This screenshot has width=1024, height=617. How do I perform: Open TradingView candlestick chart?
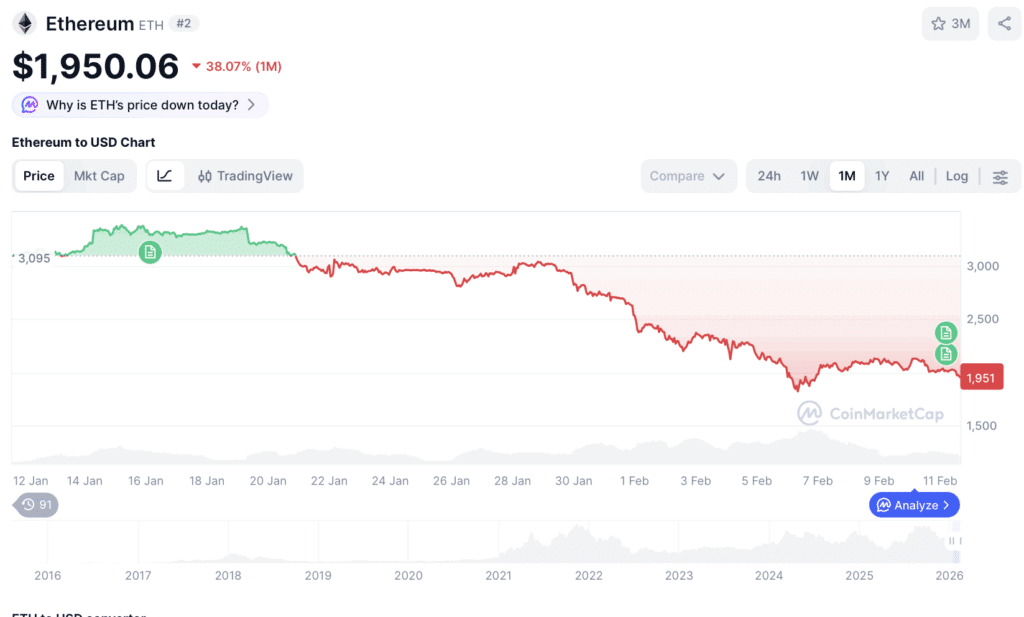[246, 176]
